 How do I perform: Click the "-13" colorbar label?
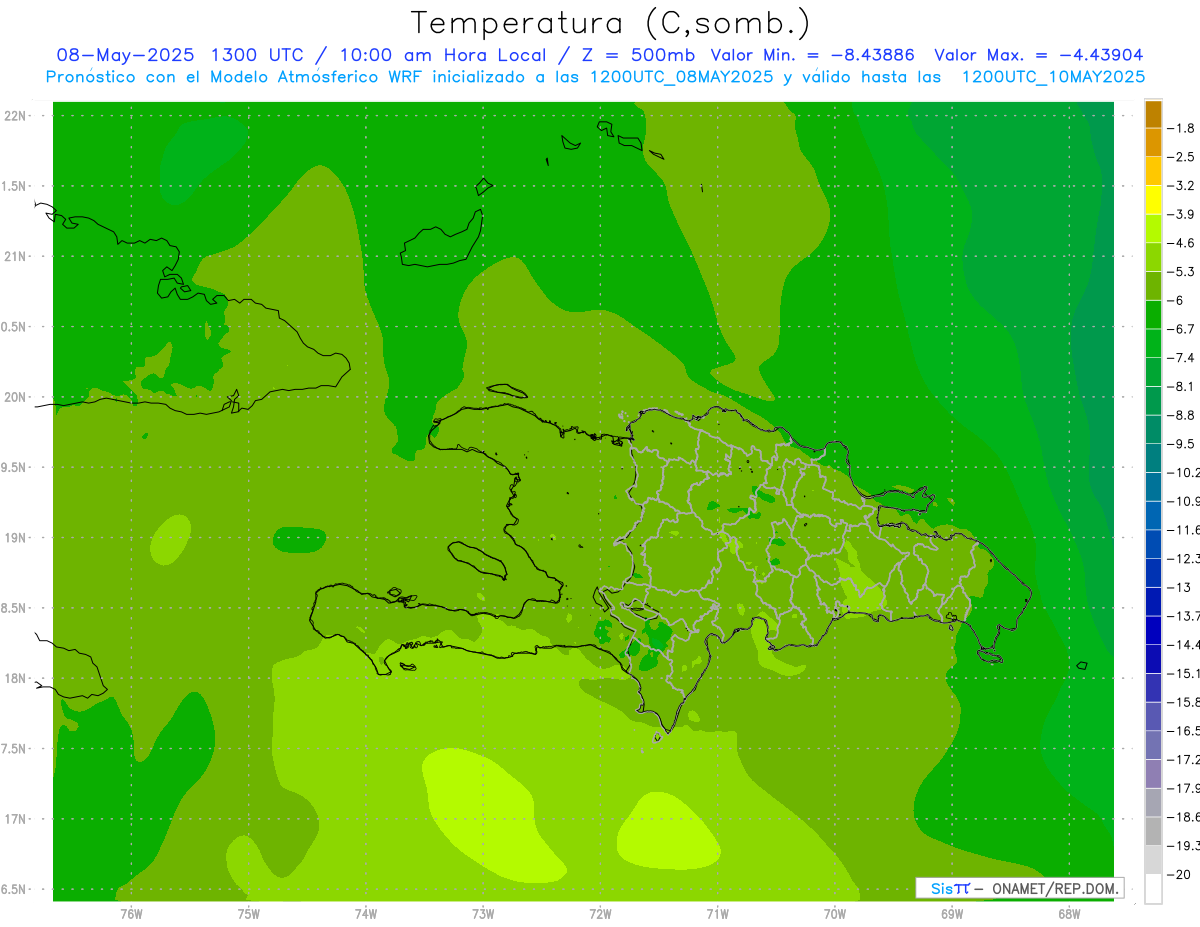1181,587
